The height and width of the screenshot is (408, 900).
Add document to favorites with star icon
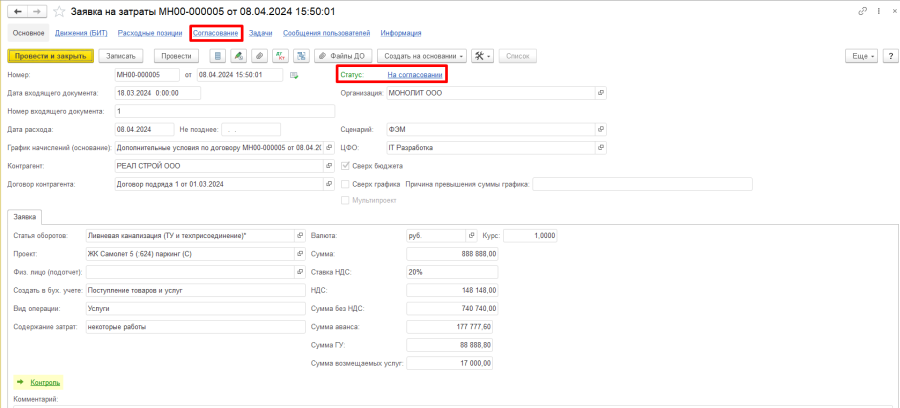pyautogui.click(x=60, y=11)
